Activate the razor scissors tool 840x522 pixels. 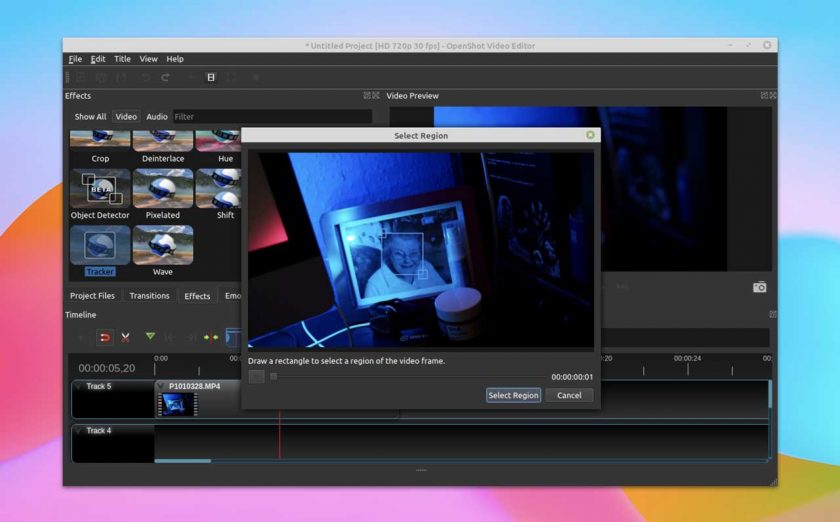125,337
